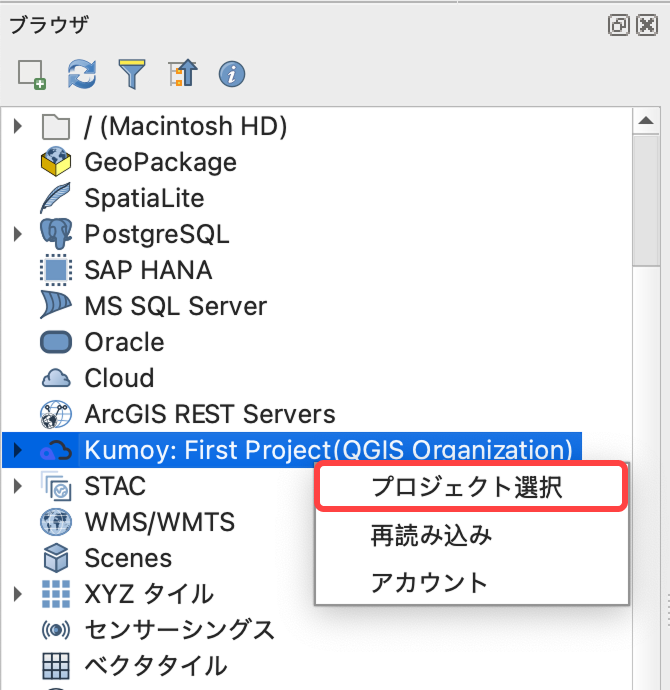Click the Kumoy cloud icon

pos(55,450)
